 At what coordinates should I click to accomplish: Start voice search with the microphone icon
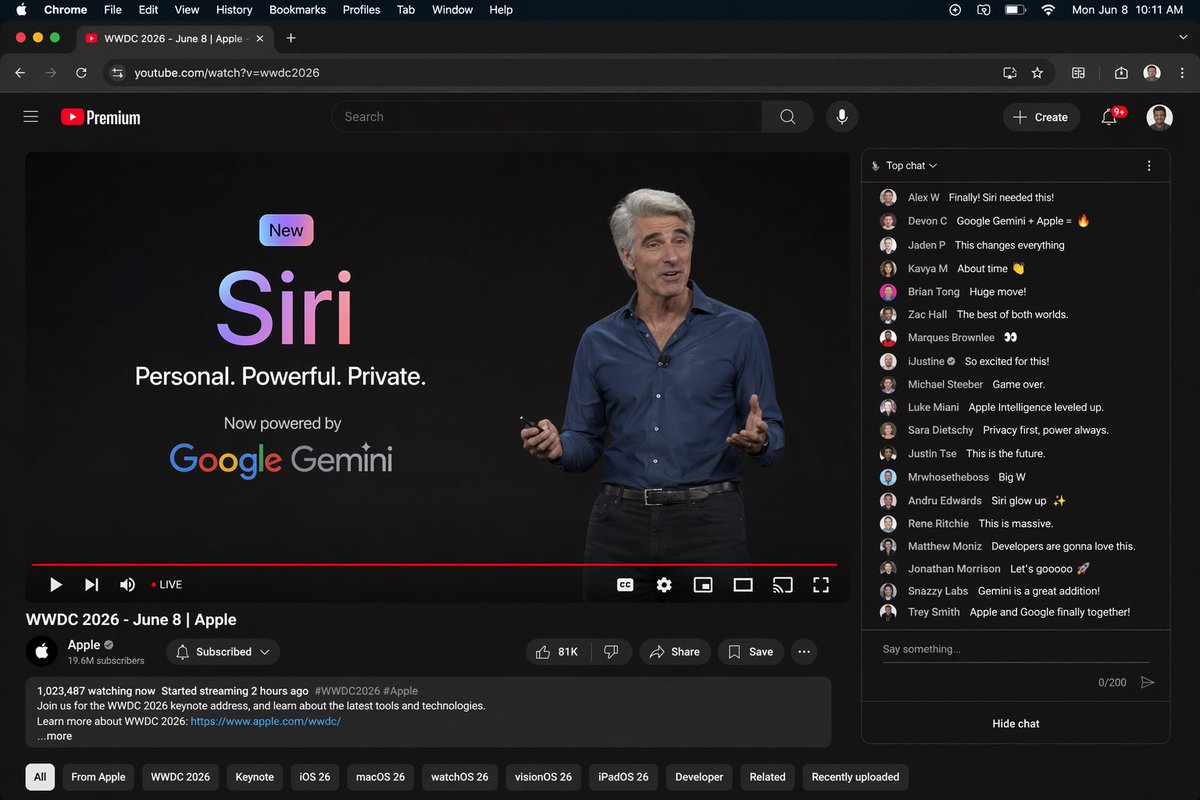[842, 117]
